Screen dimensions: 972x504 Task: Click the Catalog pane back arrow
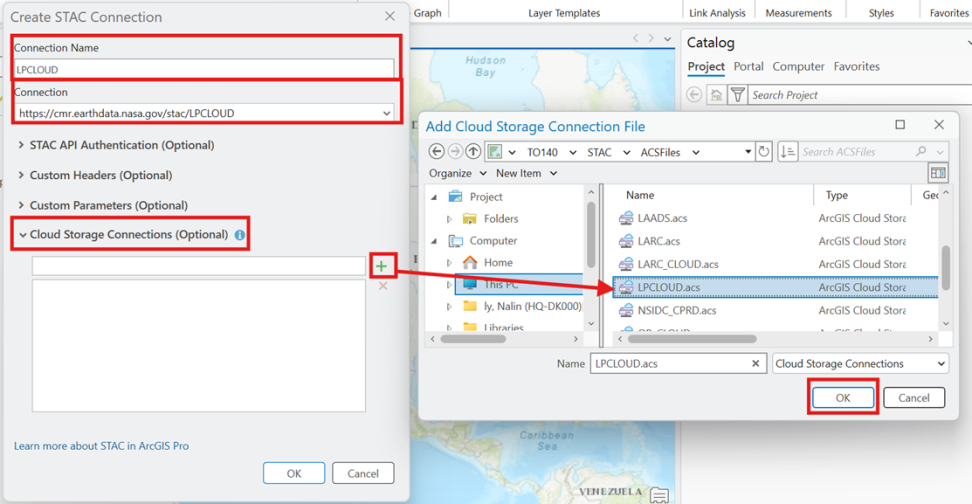[x=694, y=95]
